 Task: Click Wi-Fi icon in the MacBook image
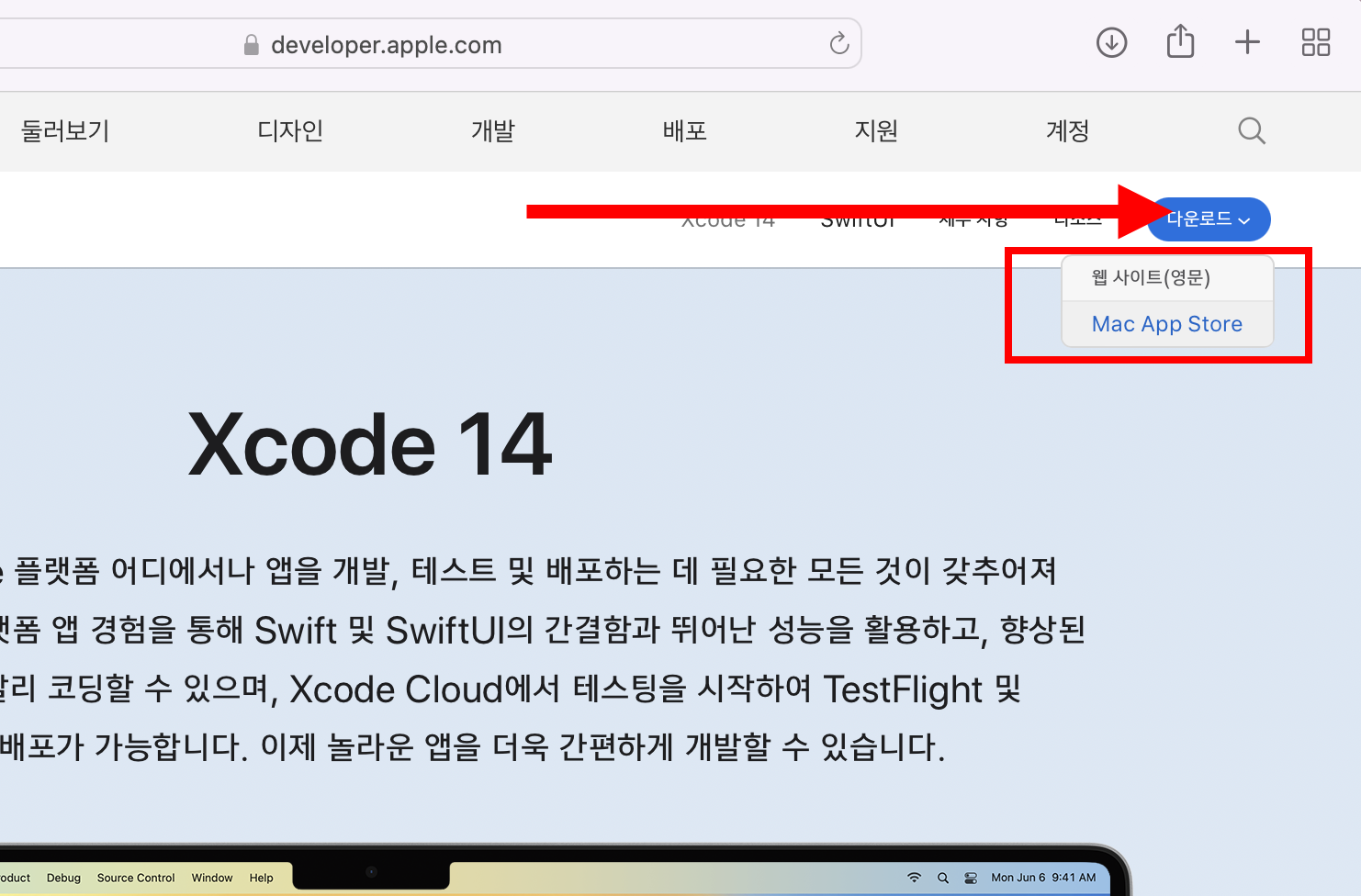point(914,878)
